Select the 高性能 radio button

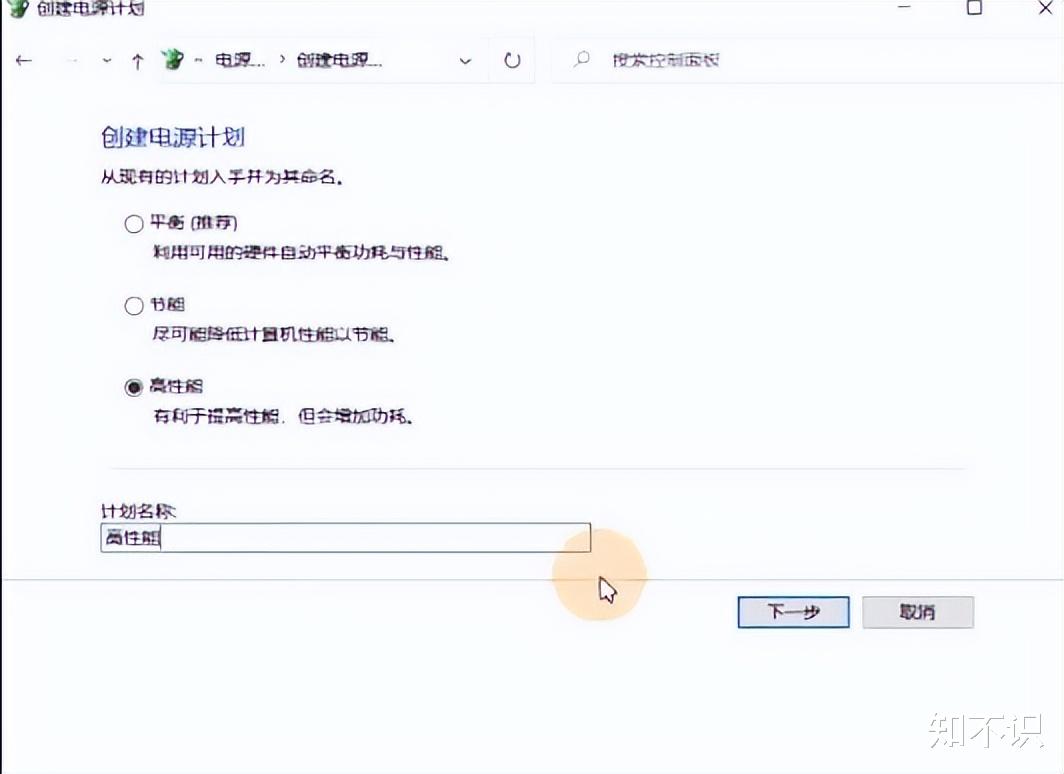pos(134,387)
